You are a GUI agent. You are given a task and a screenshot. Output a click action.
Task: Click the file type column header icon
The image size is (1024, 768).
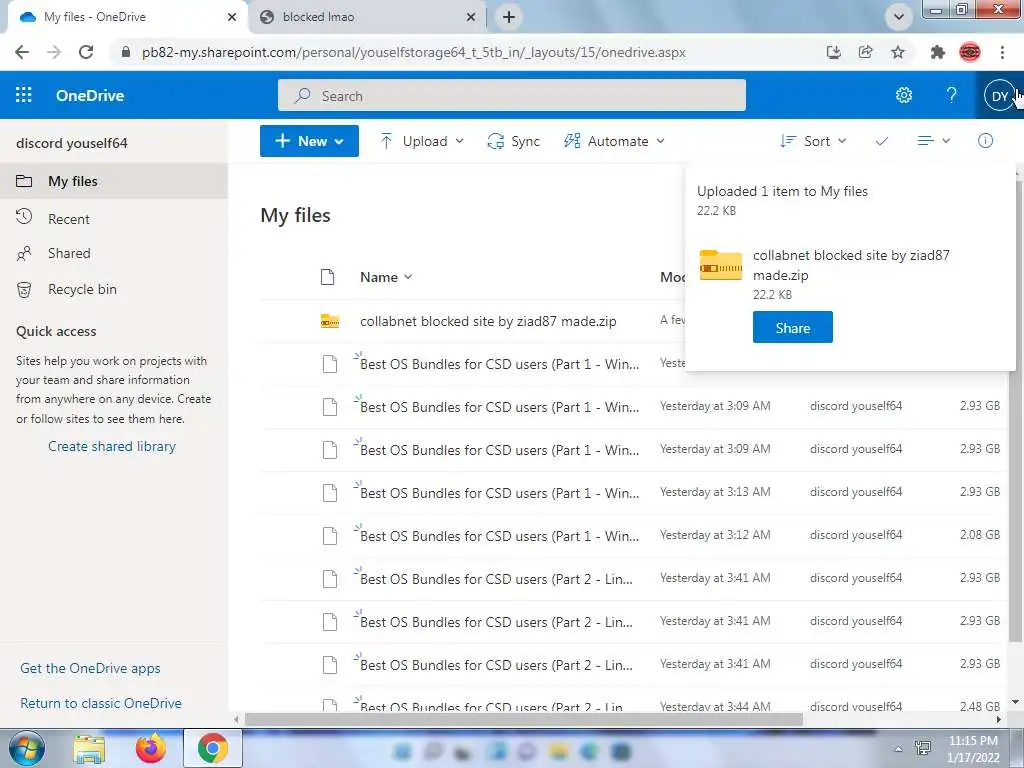(328, 277)
